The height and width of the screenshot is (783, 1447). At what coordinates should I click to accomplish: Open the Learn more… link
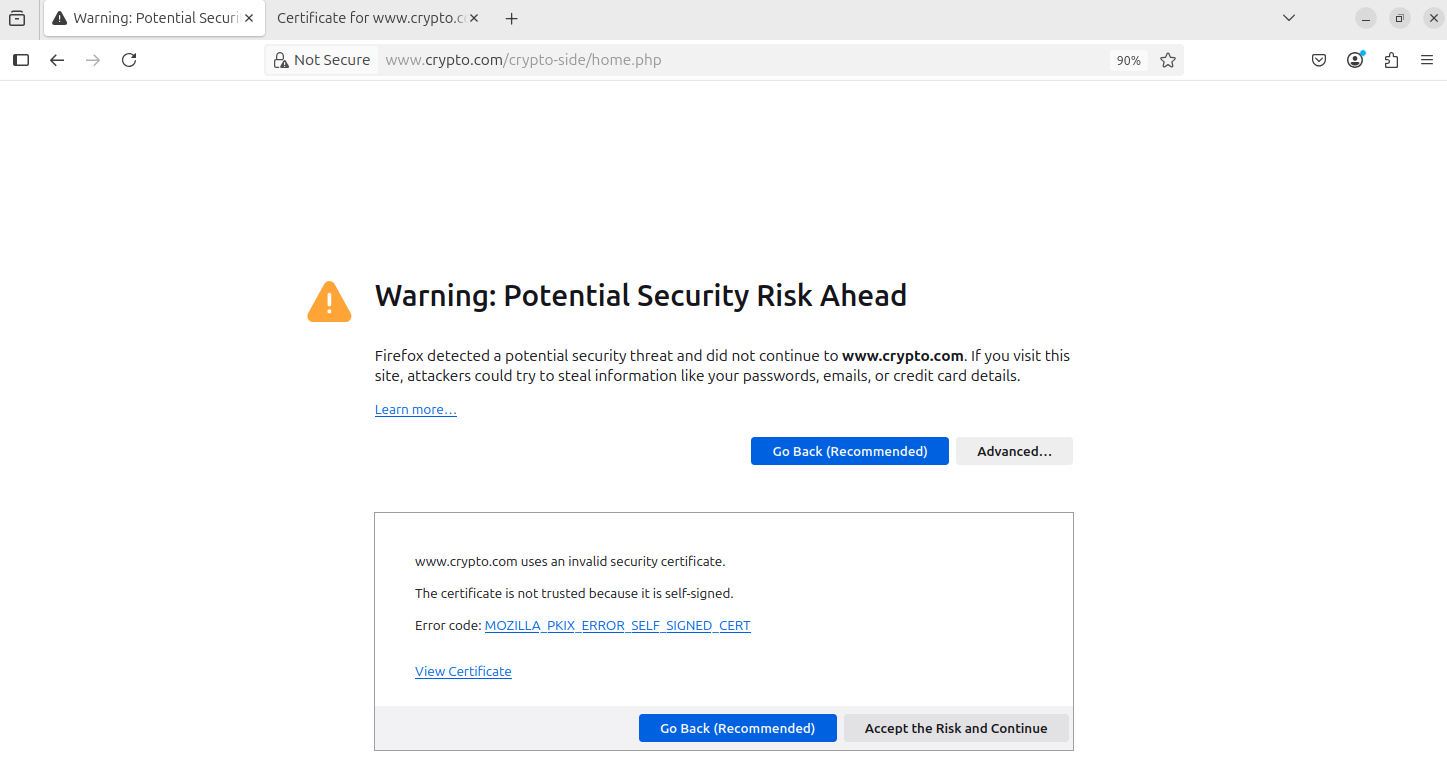coord(415,410)
